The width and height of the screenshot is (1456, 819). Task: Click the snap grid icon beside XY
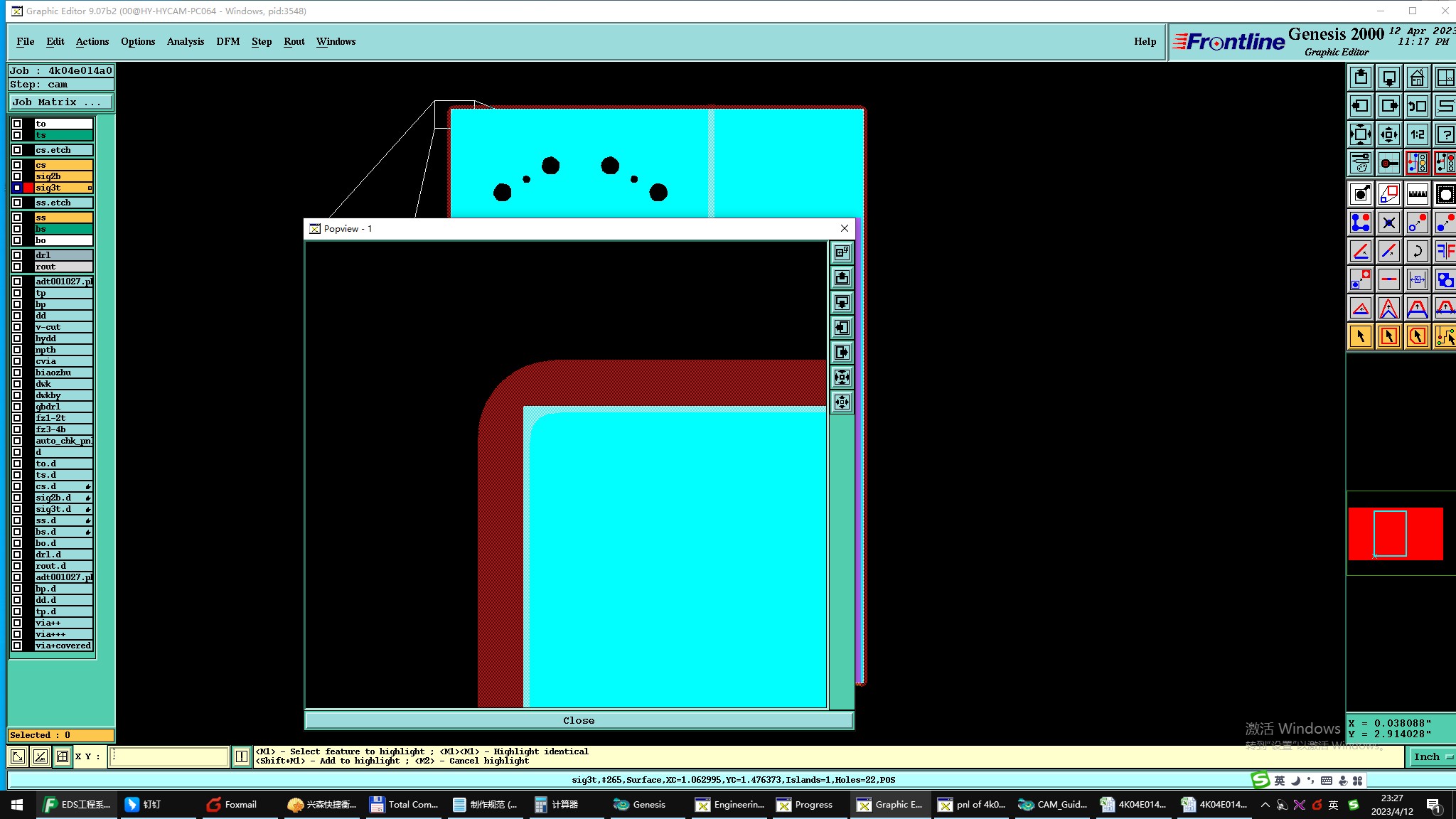(63, 756)
